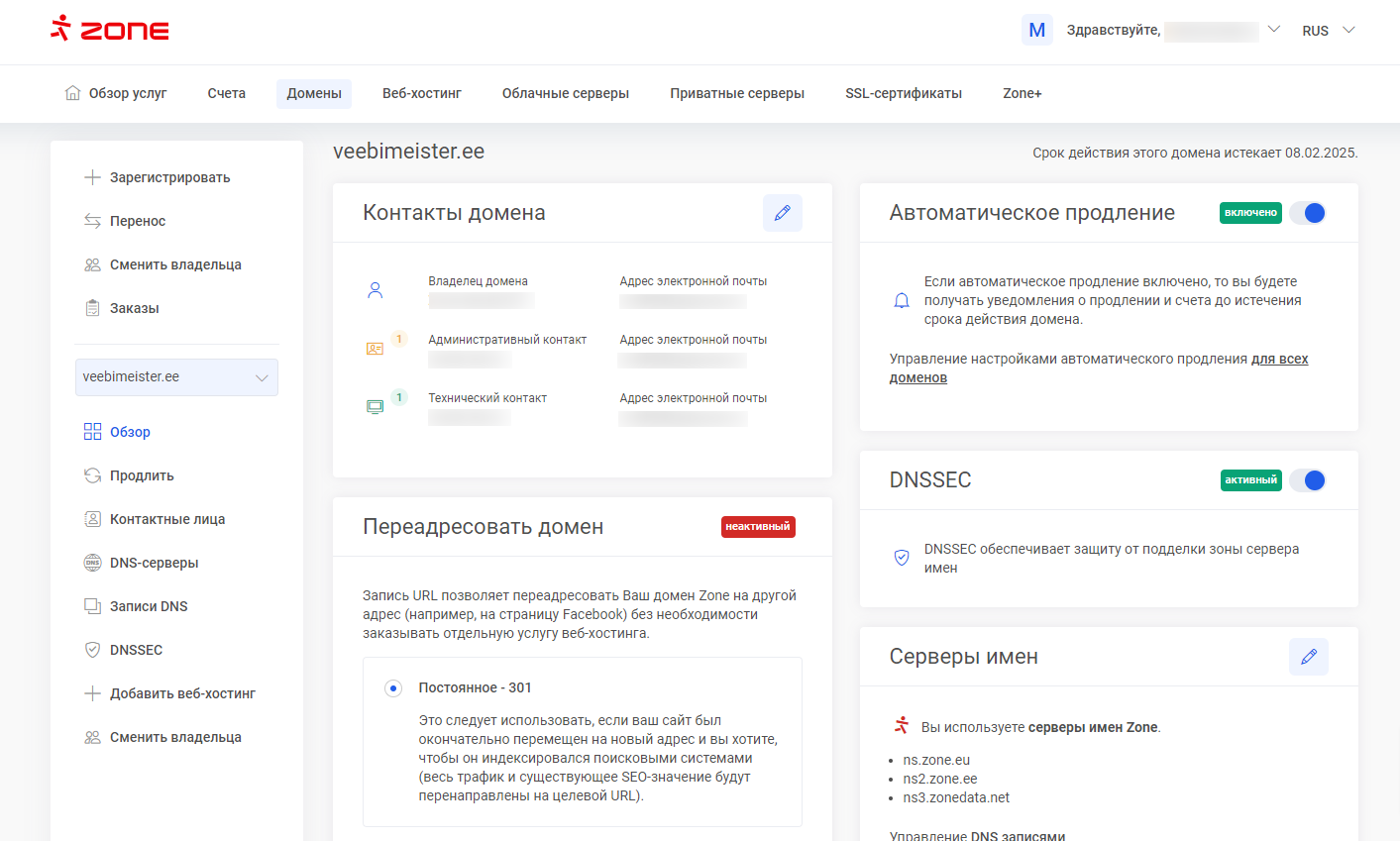Expand the user account menu chevron
The height and width of the screenshot is (841, 1400).
tap(1274, 30)
